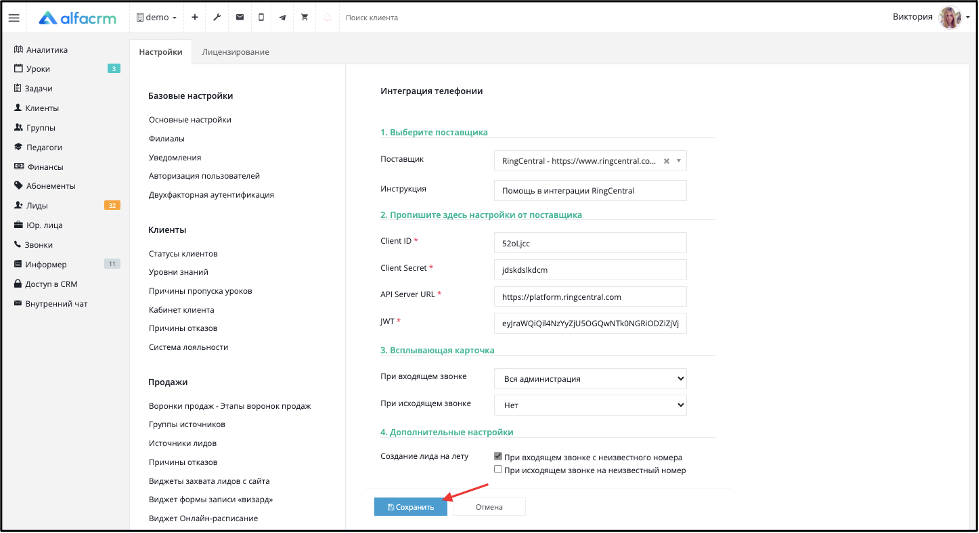Open the При входящем звонке dropdown
979x533 pixels.
(x=590, y=378)
